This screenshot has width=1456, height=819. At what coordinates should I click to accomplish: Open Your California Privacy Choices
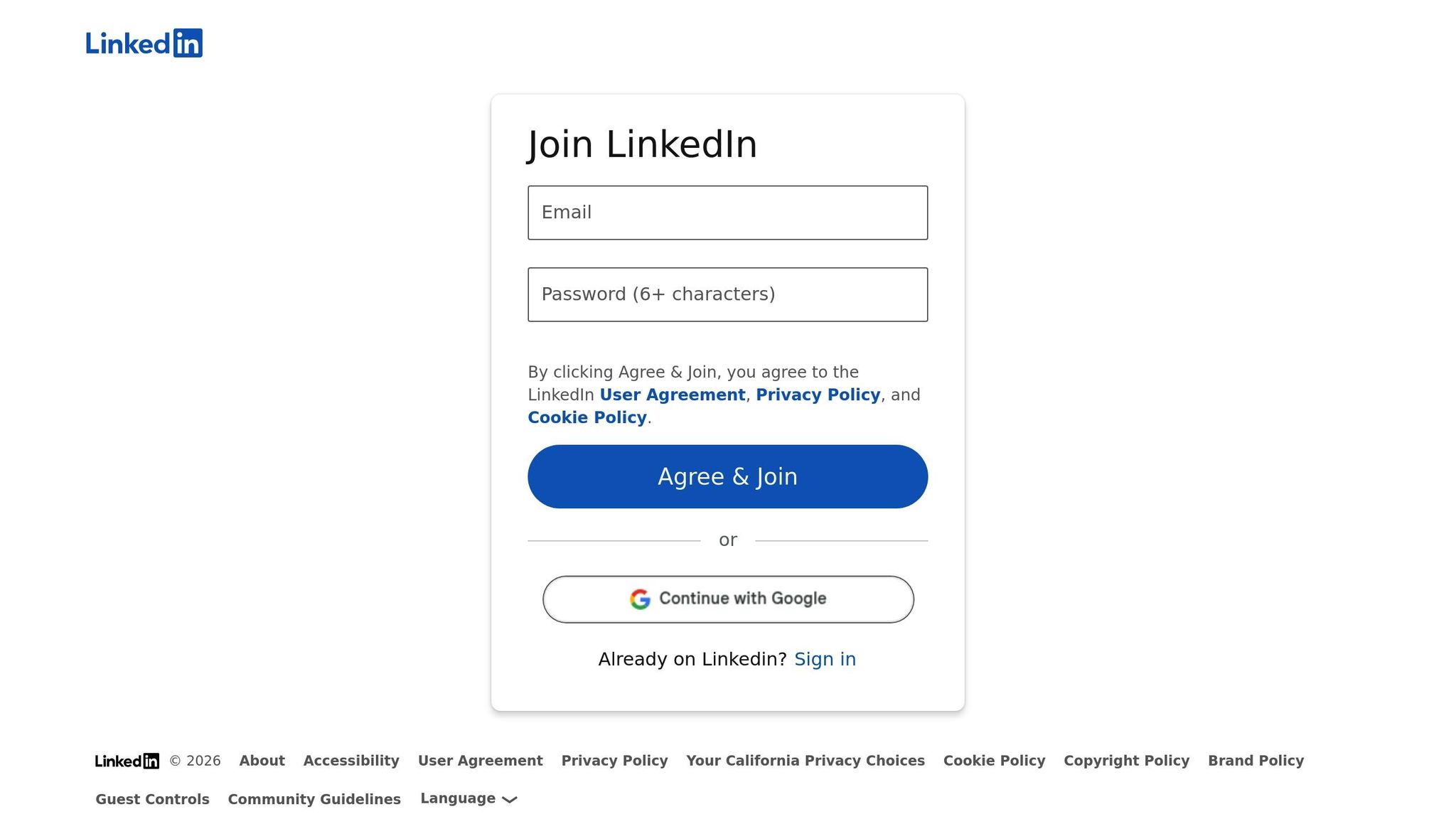[x=805, y=761]
